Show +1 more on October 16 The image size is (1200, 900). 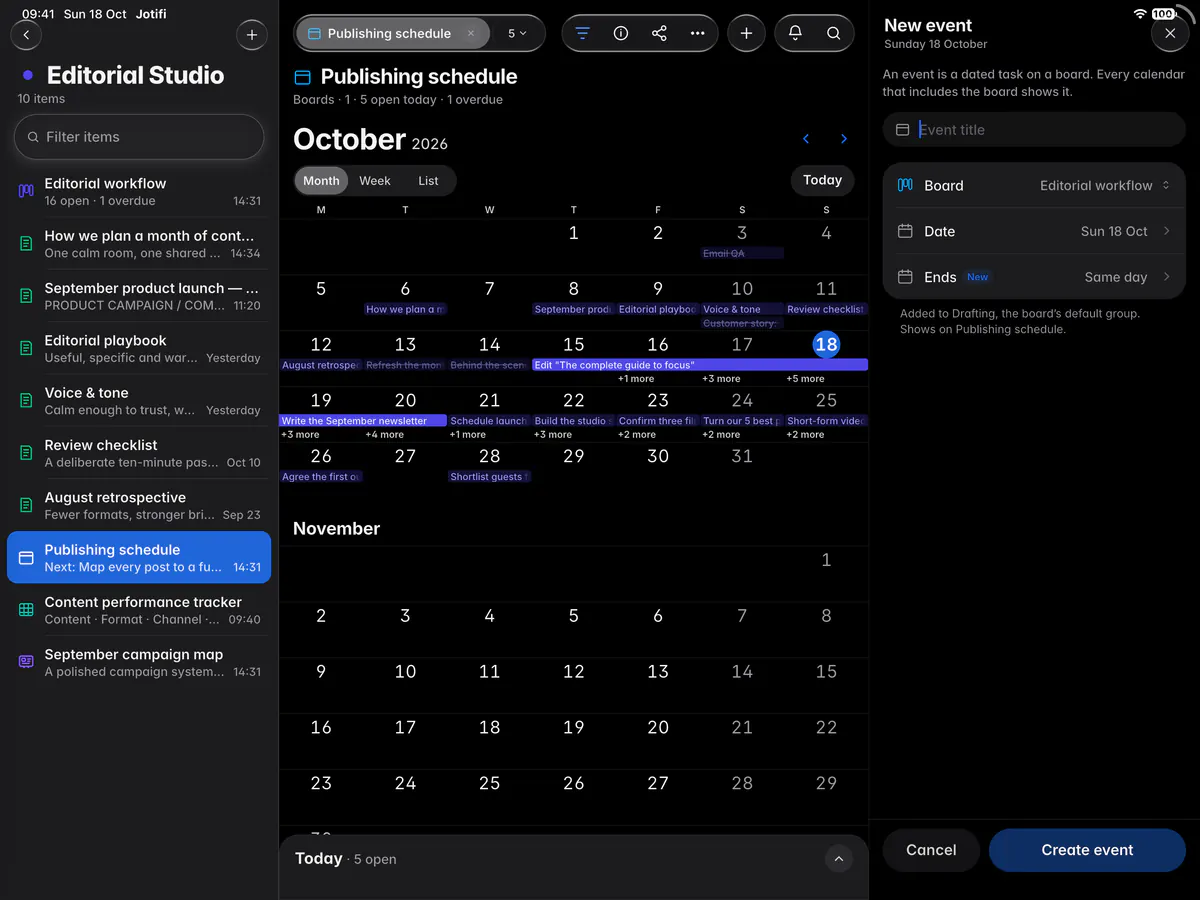[636, 379]
